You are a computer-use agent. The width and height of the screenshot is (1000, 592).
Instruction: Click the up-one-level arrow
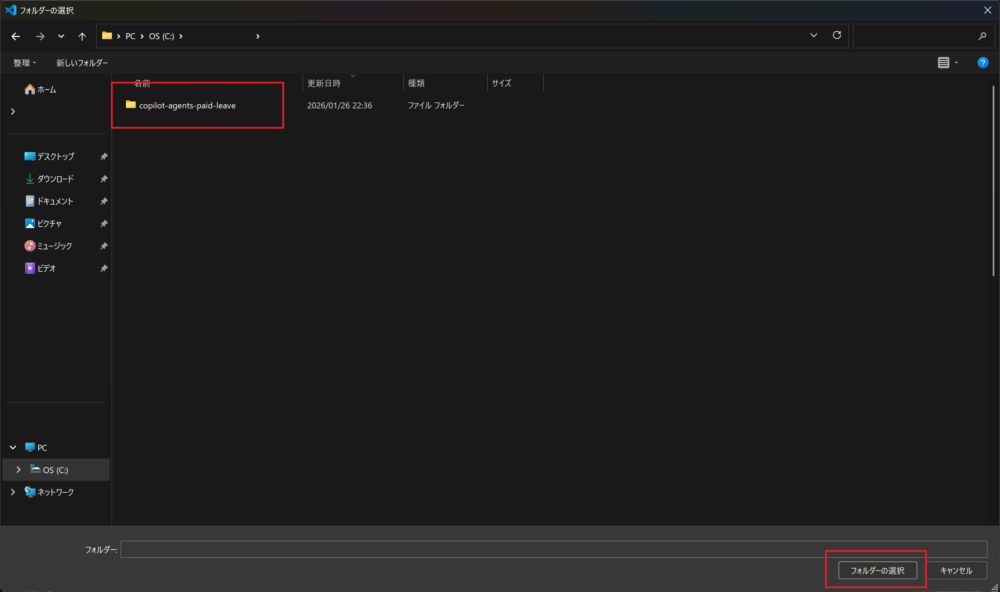coord(82,36)
